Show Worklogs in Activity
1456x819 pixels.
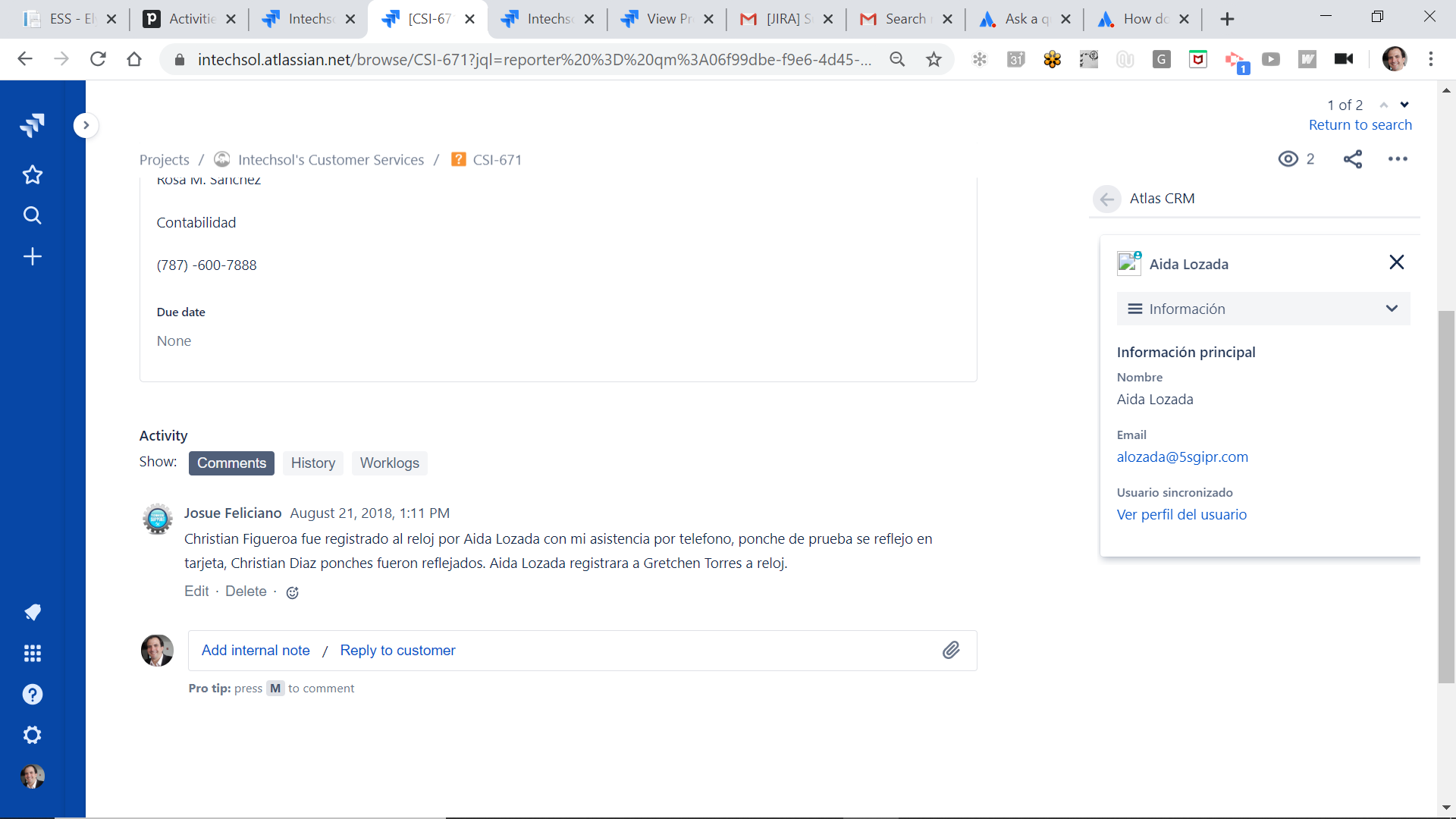(x=389, y=463)
